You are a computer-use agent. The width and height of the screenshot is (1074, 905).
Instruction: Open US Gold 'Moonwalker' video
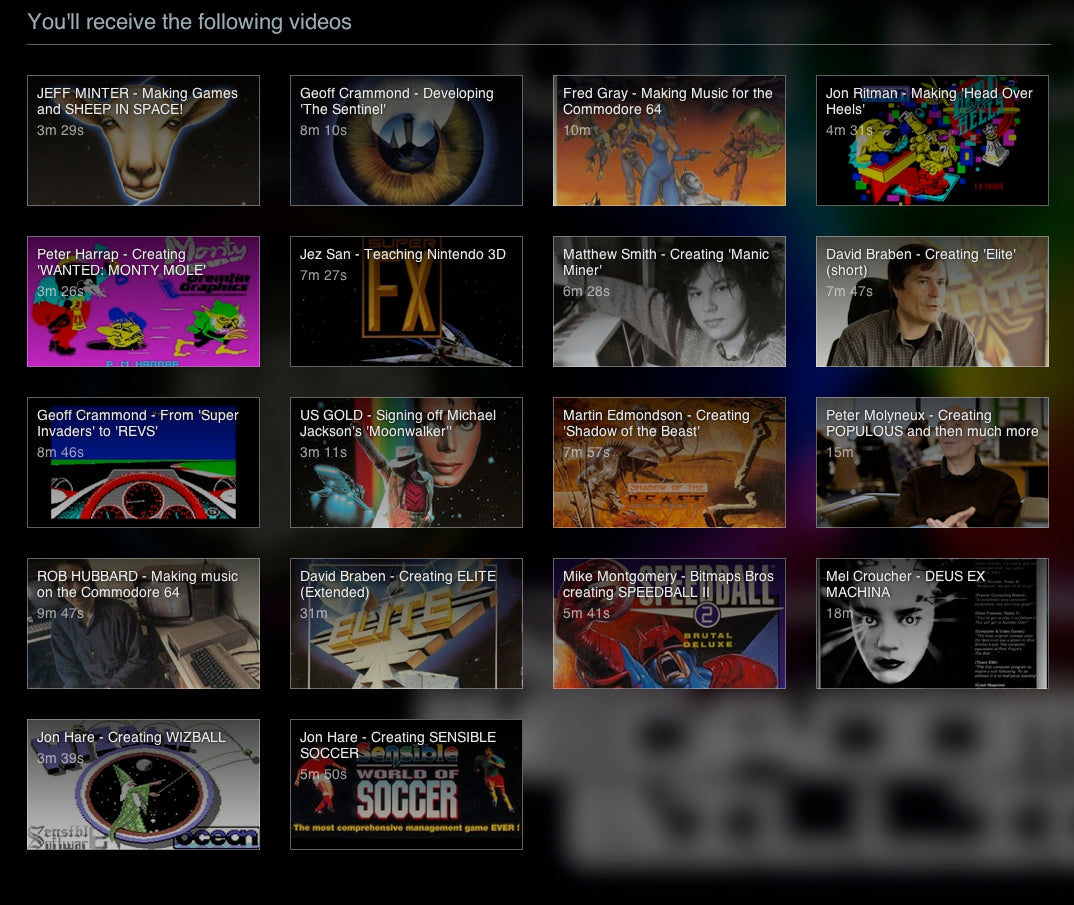pyautogui.click(x=406, y=463)
